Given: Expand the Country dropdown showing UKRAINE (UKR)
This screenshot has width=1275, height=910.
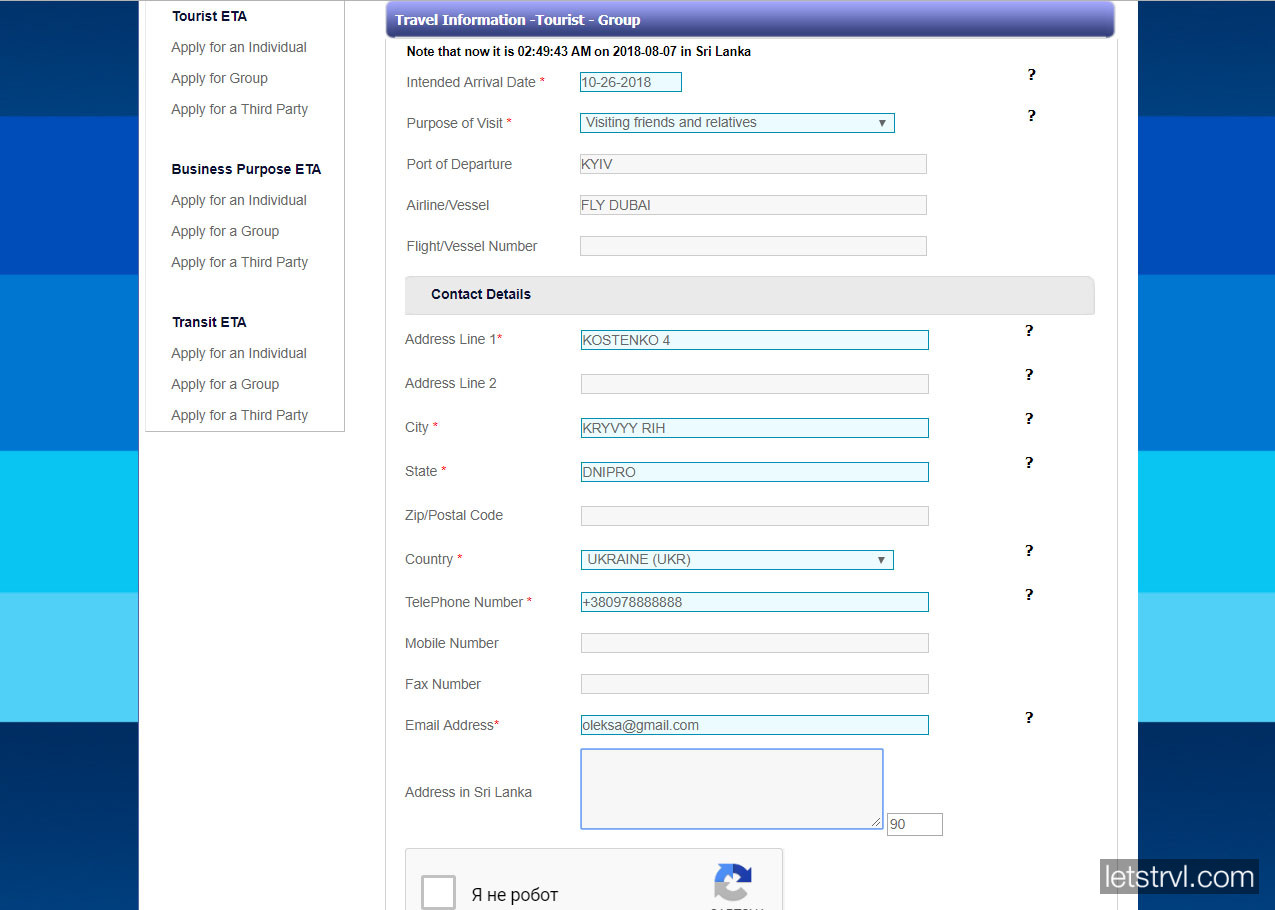Looking at the screenshot, I should pos(737,560).
